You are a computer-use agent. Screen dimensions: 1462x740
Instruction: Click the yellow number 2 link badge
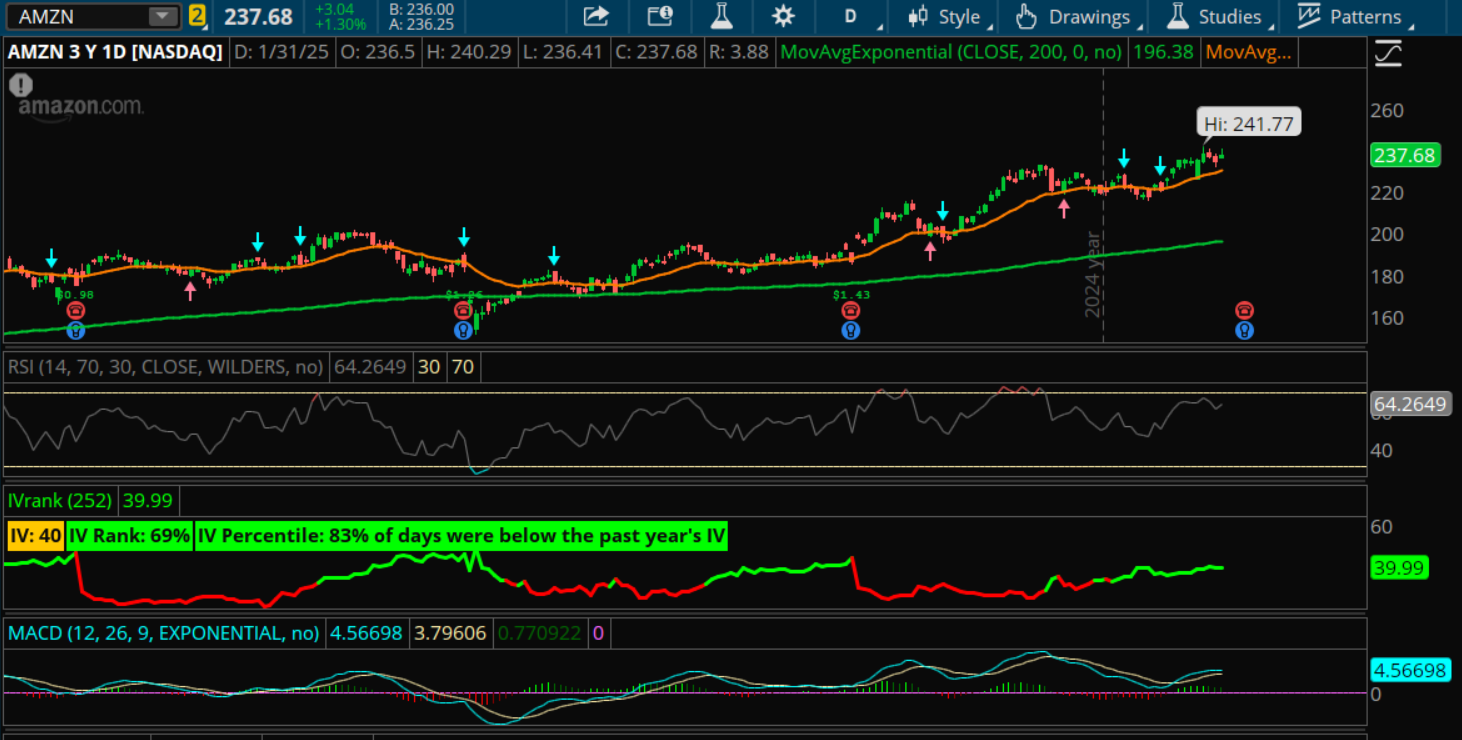(x=197, y=16)
